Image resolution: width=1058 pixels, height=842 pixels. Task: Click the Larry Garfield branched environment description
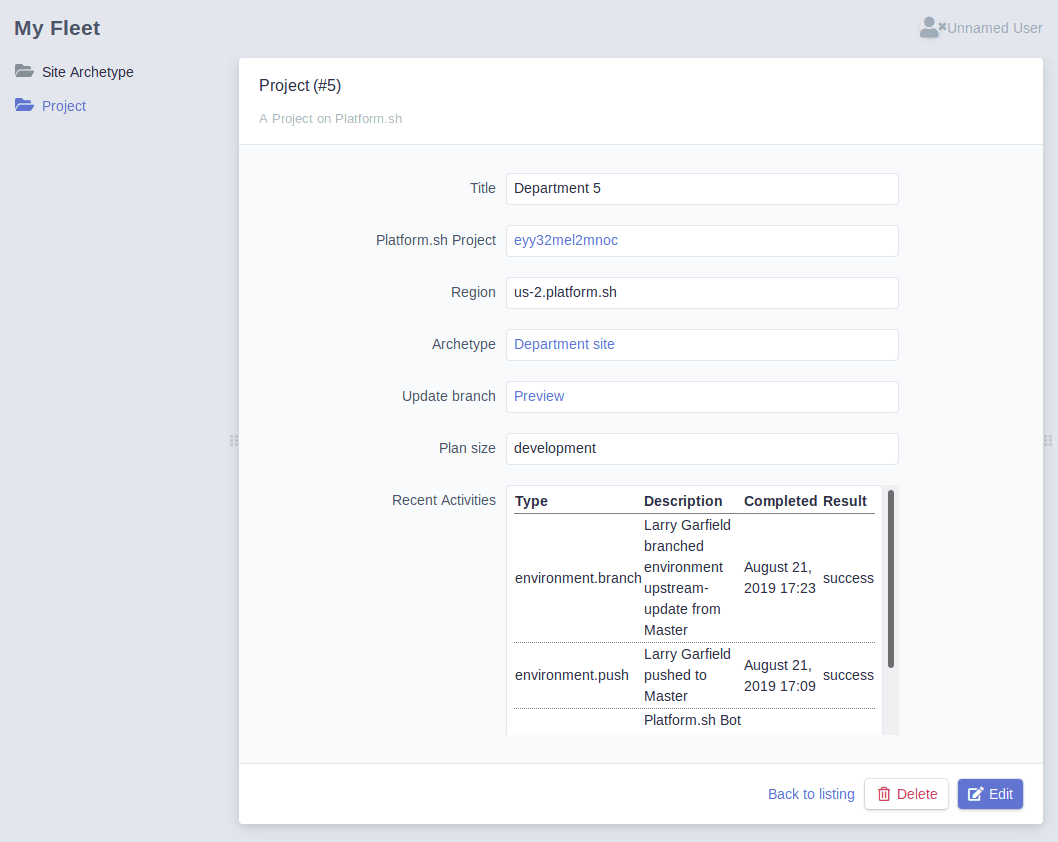point(687,578)
